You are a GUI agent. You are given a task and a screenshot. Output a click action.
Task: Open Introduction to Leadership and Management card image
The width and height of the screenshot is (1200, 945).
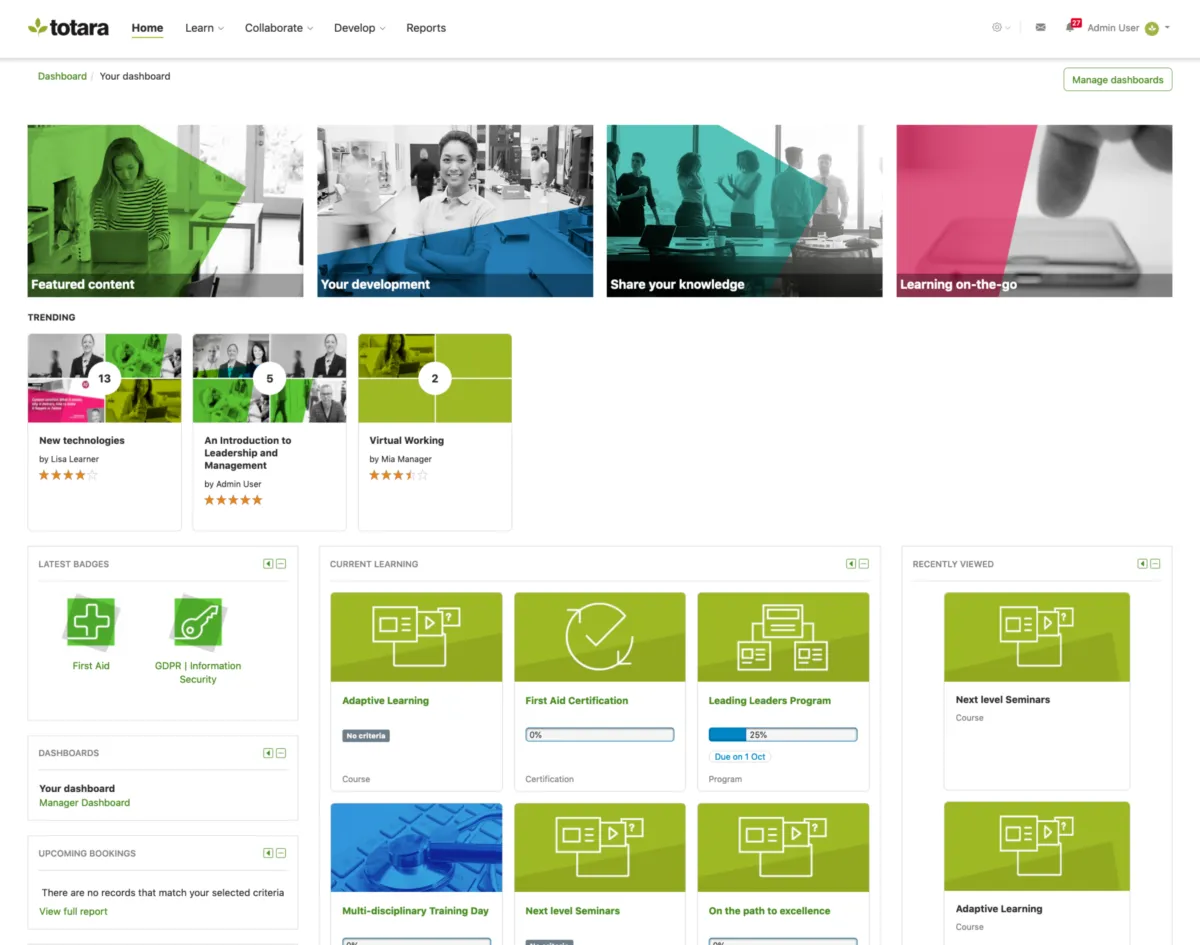tap(270, 379)
